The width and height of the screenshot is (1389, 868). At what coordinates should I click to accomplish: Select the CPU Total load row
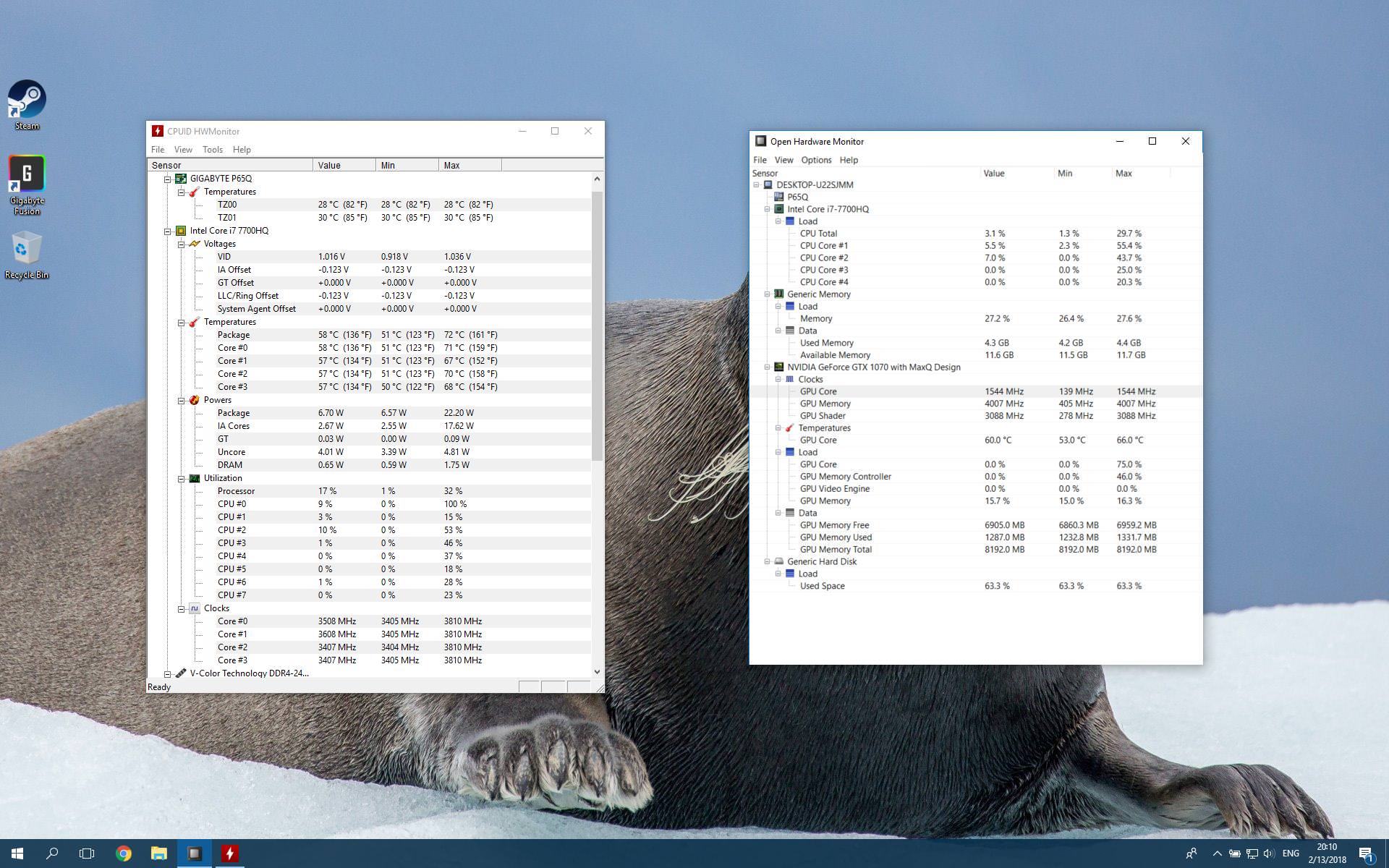[x=976, y=234]
